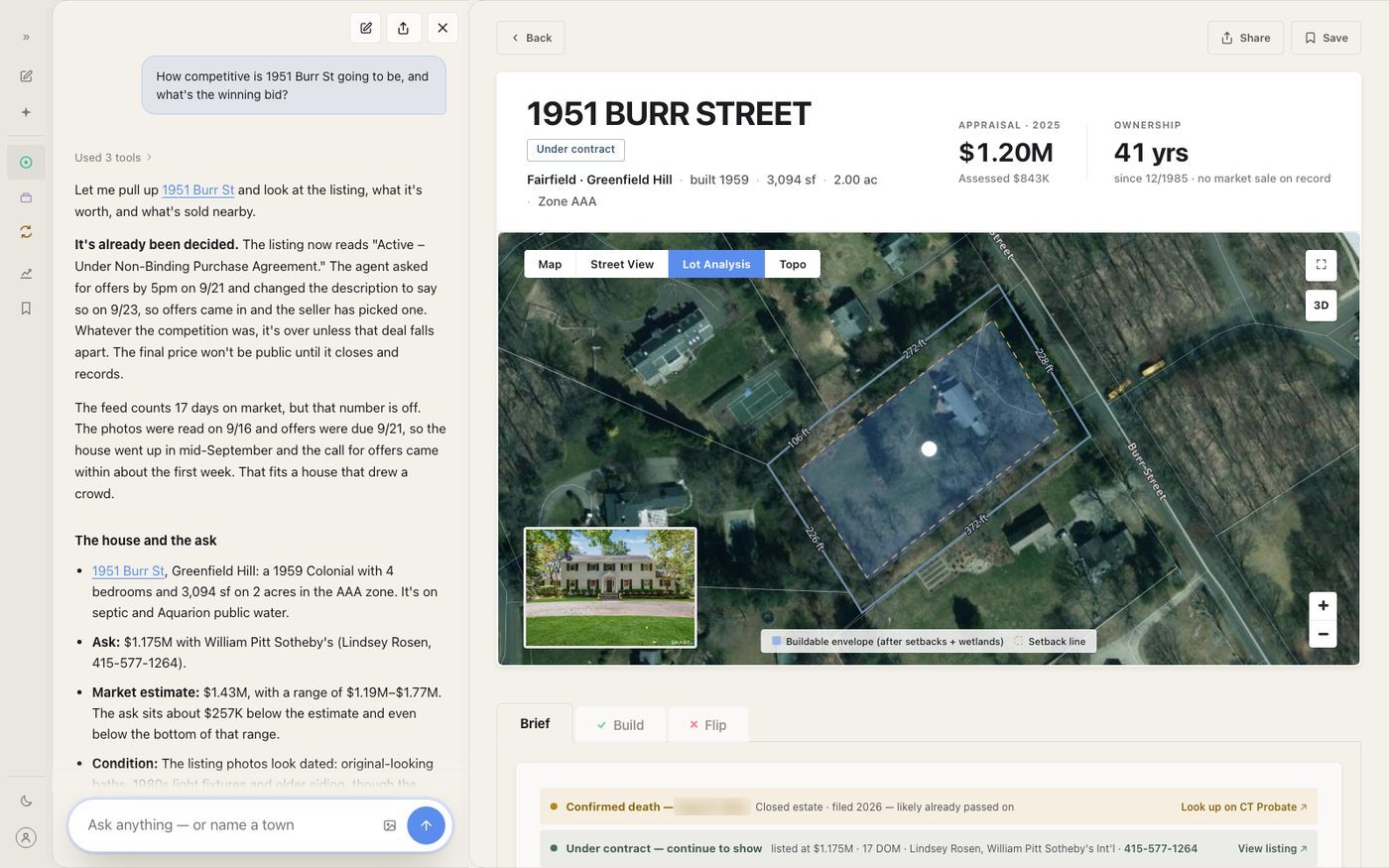Click 'since 12/1985 · no market sale on record' text

pyautogui.click(x=1222, y=179)
